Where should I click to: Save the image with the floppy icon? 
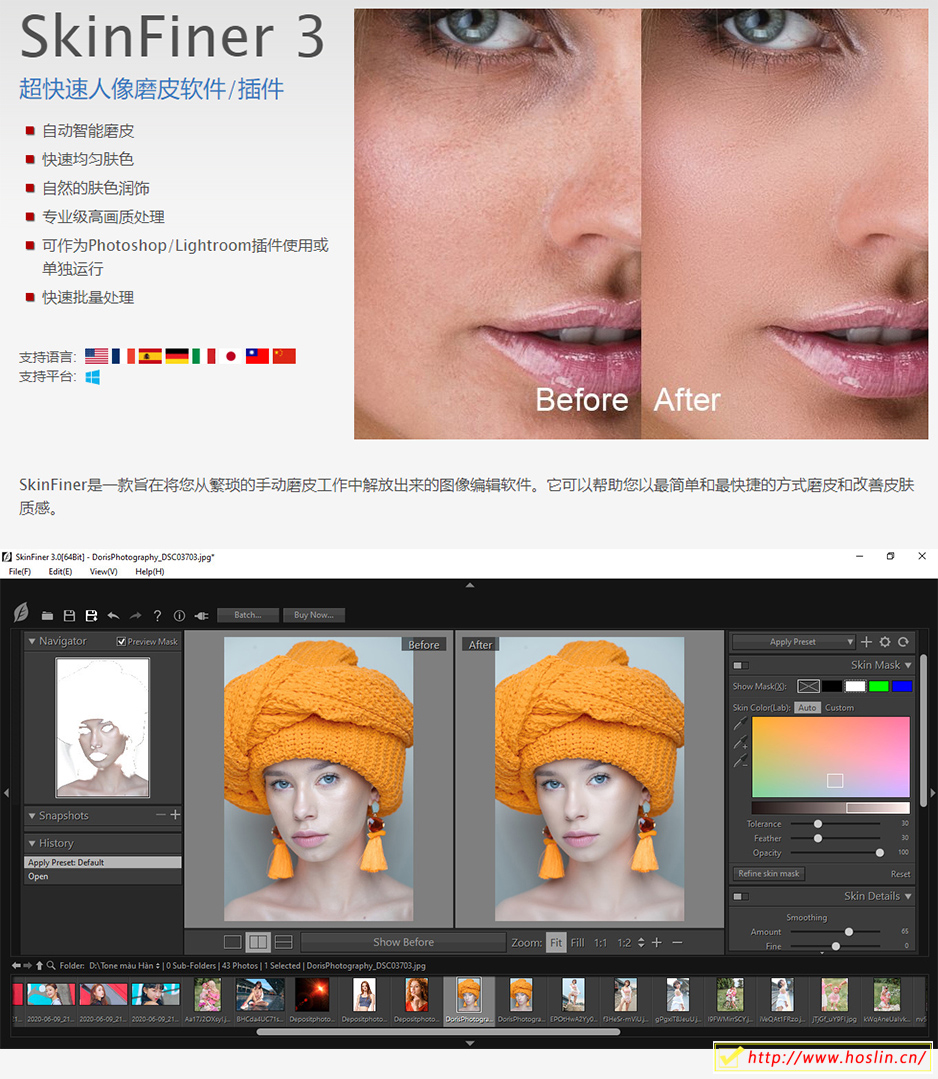click(x=70, y=615)
